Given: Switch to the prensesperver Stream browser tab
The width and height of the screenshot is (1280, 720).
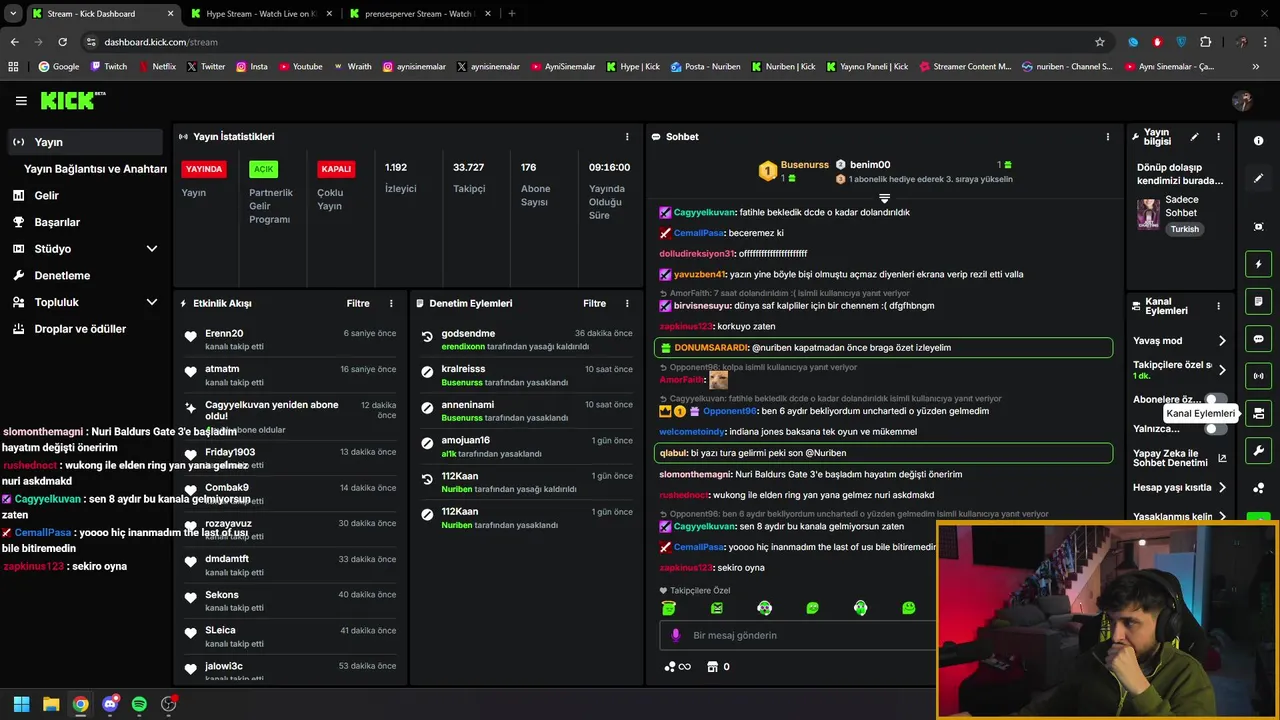Looking at the screenshot, I should [420, 14].
